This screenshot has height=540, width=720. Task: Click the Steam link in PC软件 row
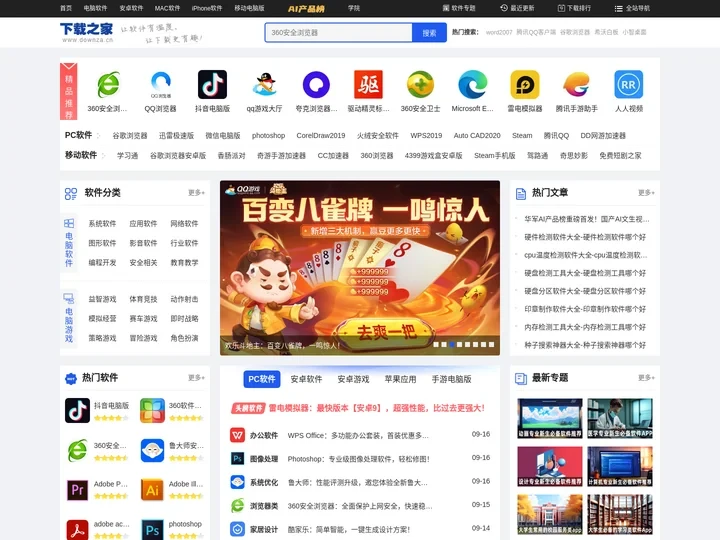pyautogui.click(x=522, y=135)
